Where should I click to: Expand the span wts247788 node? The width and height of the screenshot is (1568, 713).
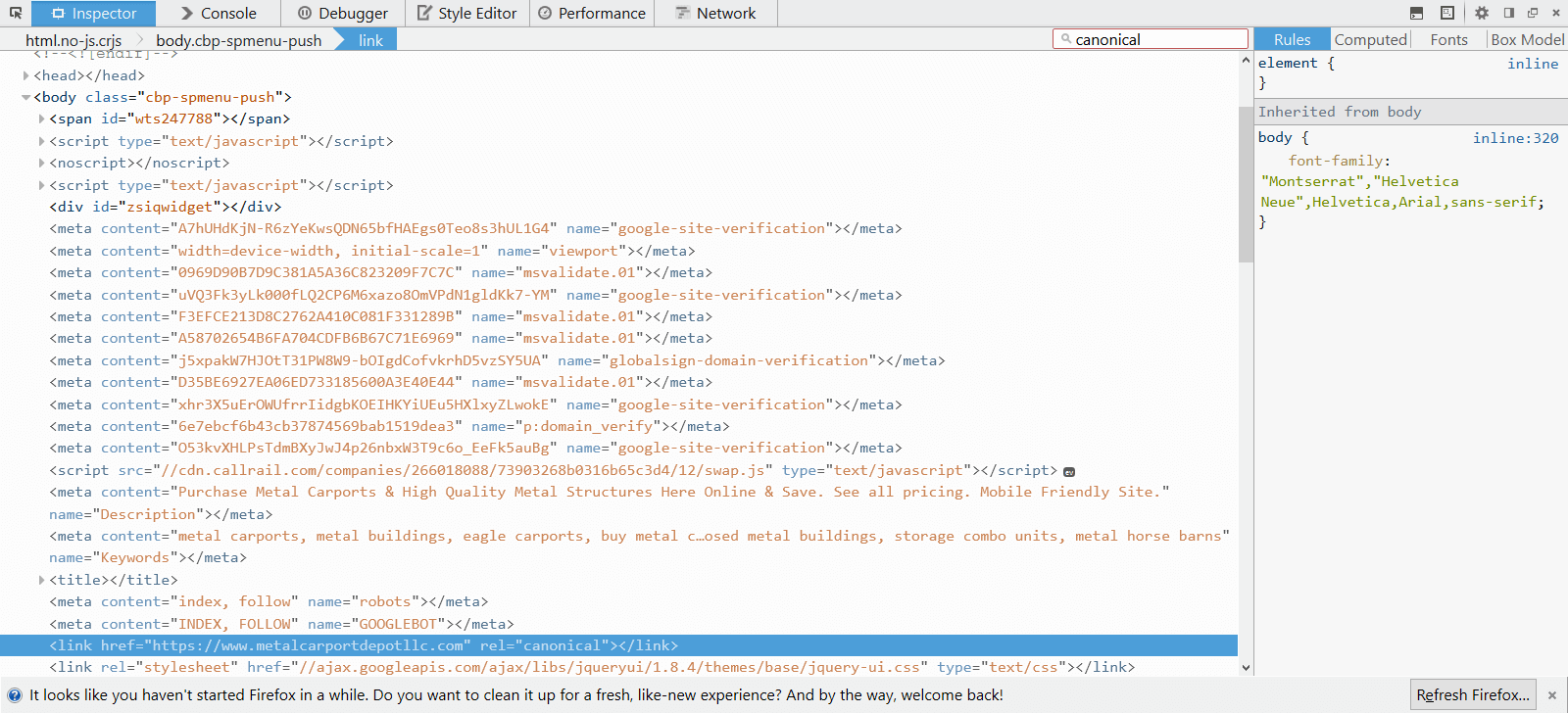(41, 119)
